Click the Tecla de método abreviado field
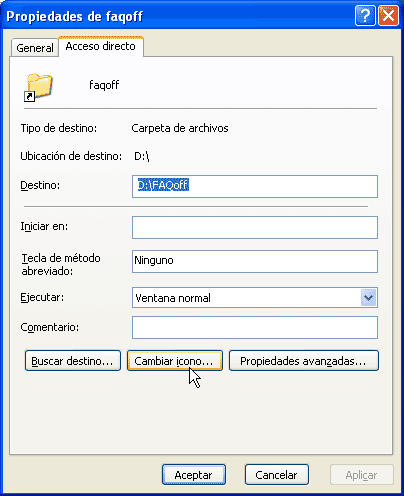Screen dimensions: 404x496 click(x=255, y=261)
